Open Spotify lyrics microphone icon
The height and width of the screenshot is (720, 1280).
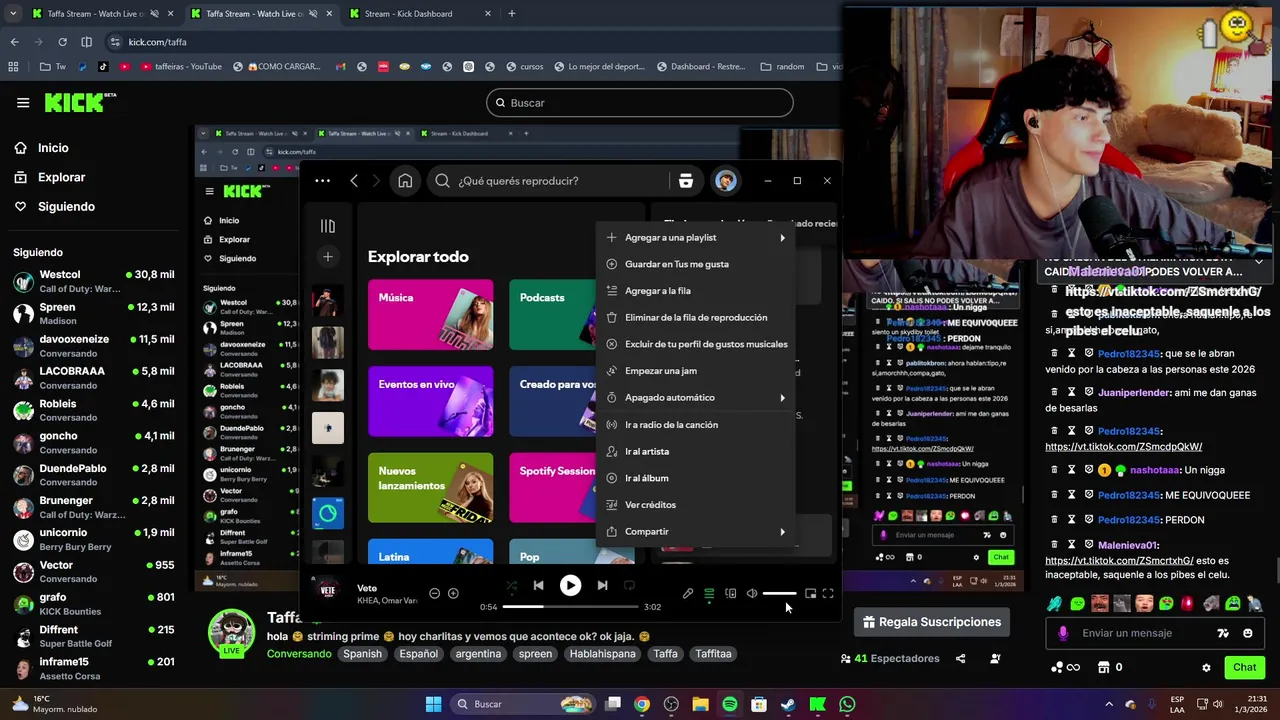[x=688, y=594]
